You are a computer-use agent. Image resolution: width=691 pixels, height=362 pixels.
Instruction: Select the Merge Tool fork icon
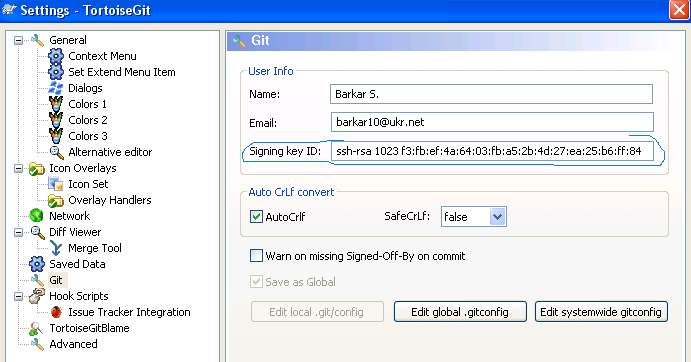(56, 248)
